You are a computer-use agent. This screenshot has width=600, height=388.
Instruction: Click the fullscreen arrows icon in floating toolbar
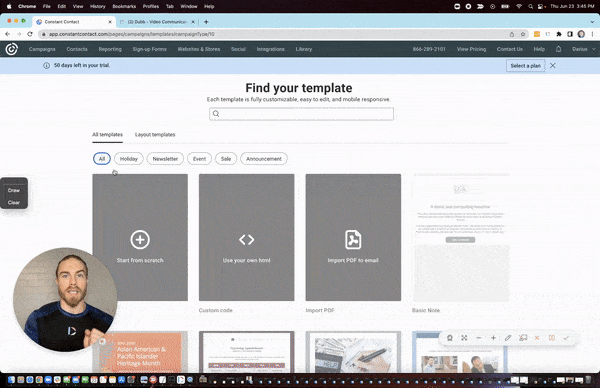(x=464, y=338)
